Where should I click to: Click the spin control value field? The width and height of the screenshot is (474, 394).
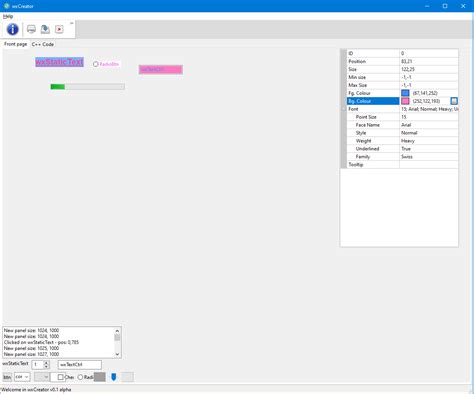[x=38, y=365]
